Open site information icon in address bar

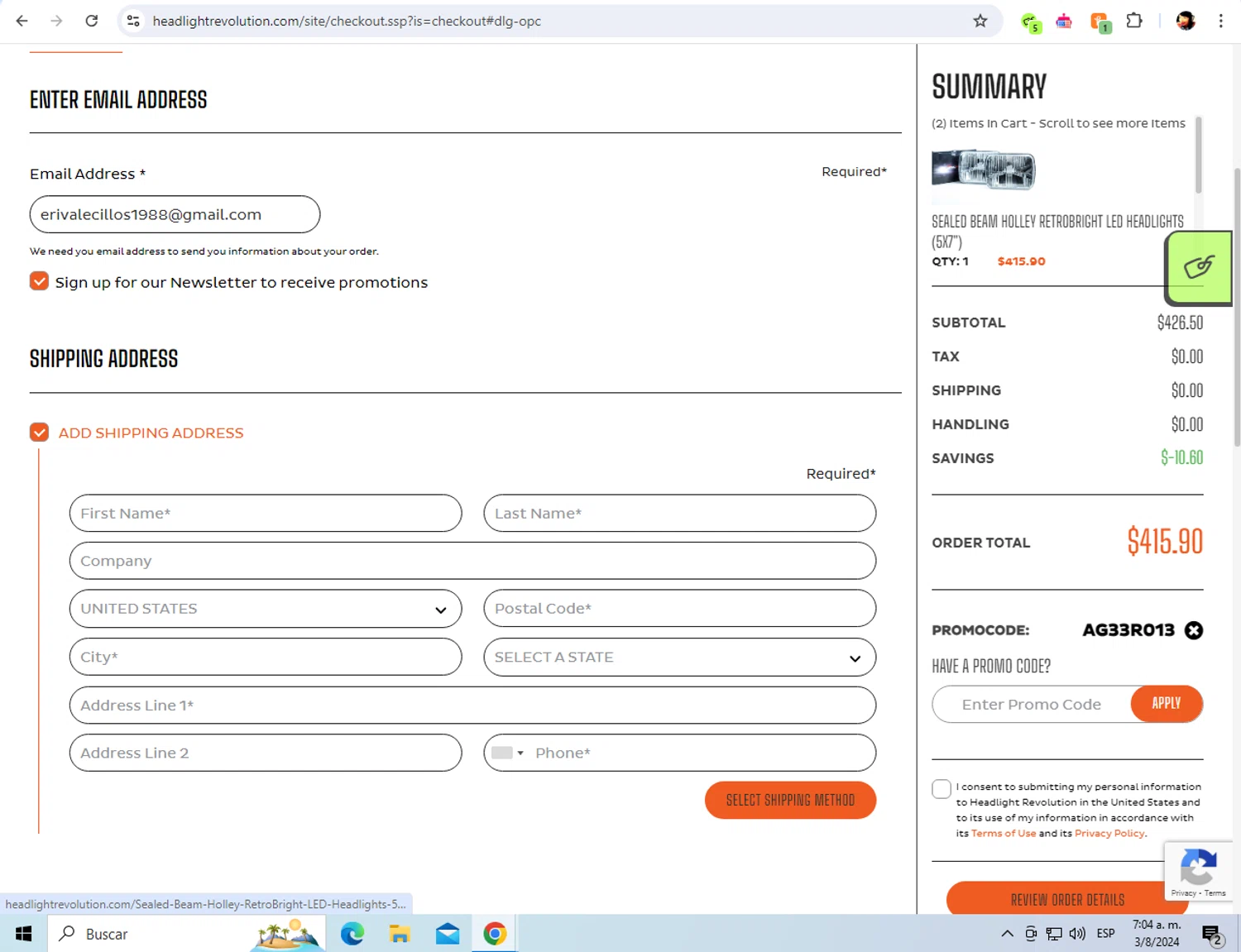133,21
